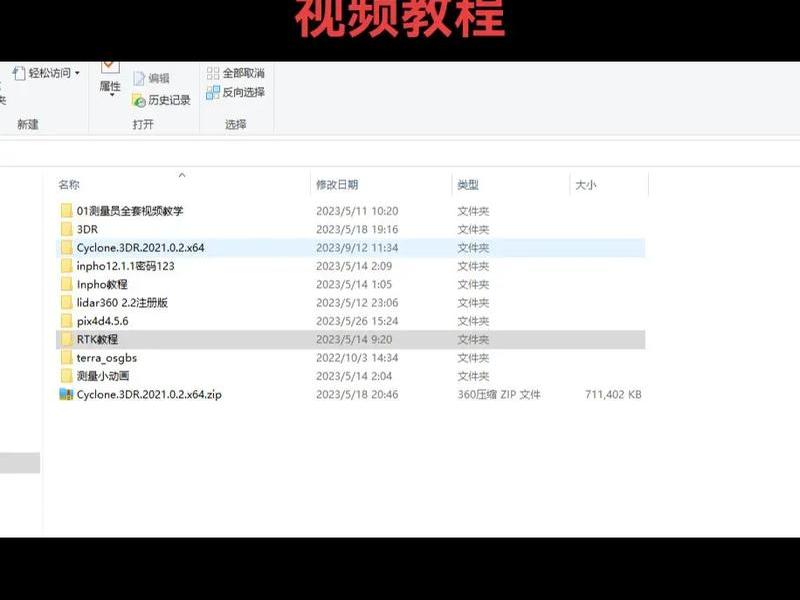Image resolution: width=800 pixels, height=600 pixels.
Task: Click folder icon of lidar360 2.2注册版
Action: click(x=66, y=303)
